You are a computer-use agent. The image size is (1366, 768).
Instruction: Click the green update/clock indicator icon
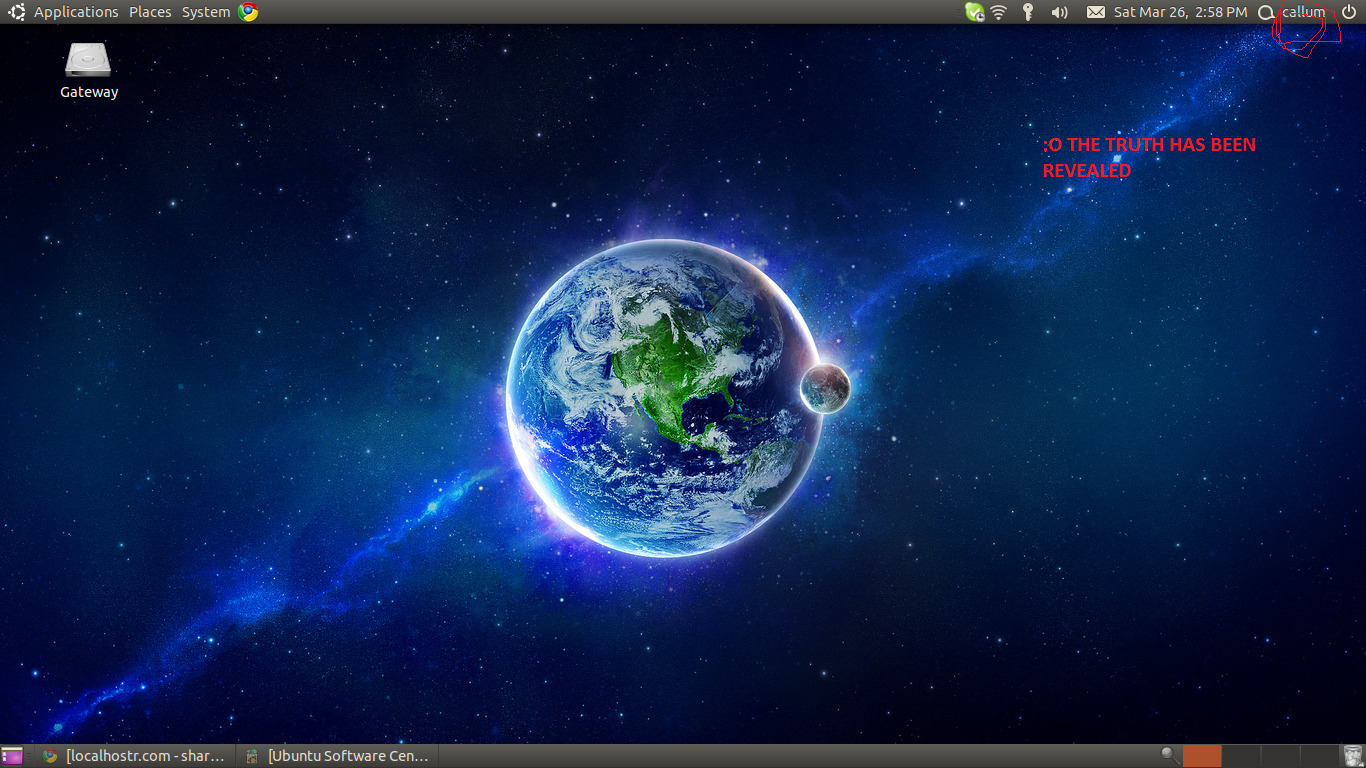(974, 12)
